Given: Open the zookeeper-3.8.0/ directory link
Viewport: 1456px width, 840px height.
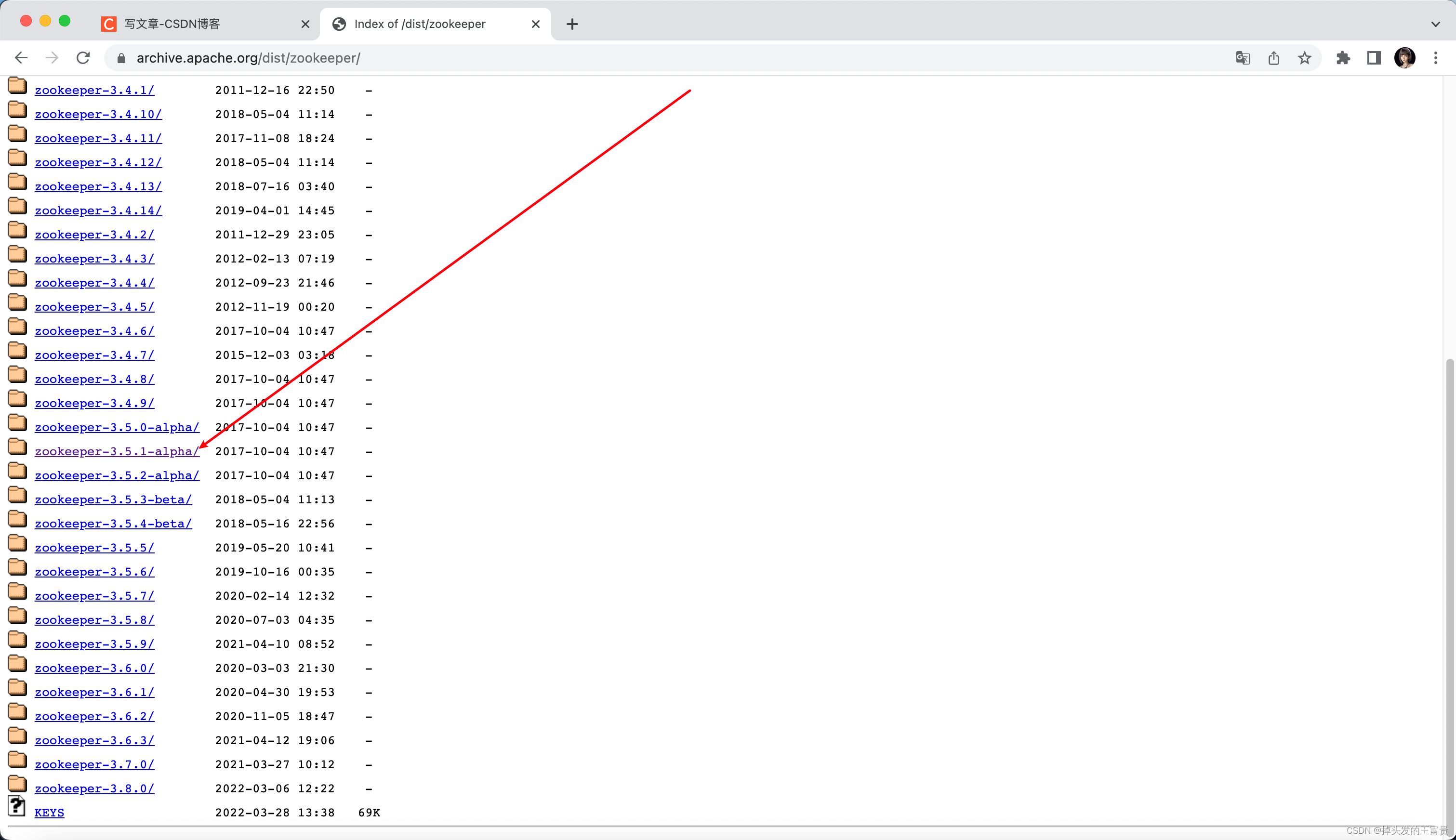Looking at the screenshot, I should tap(94, 788).
